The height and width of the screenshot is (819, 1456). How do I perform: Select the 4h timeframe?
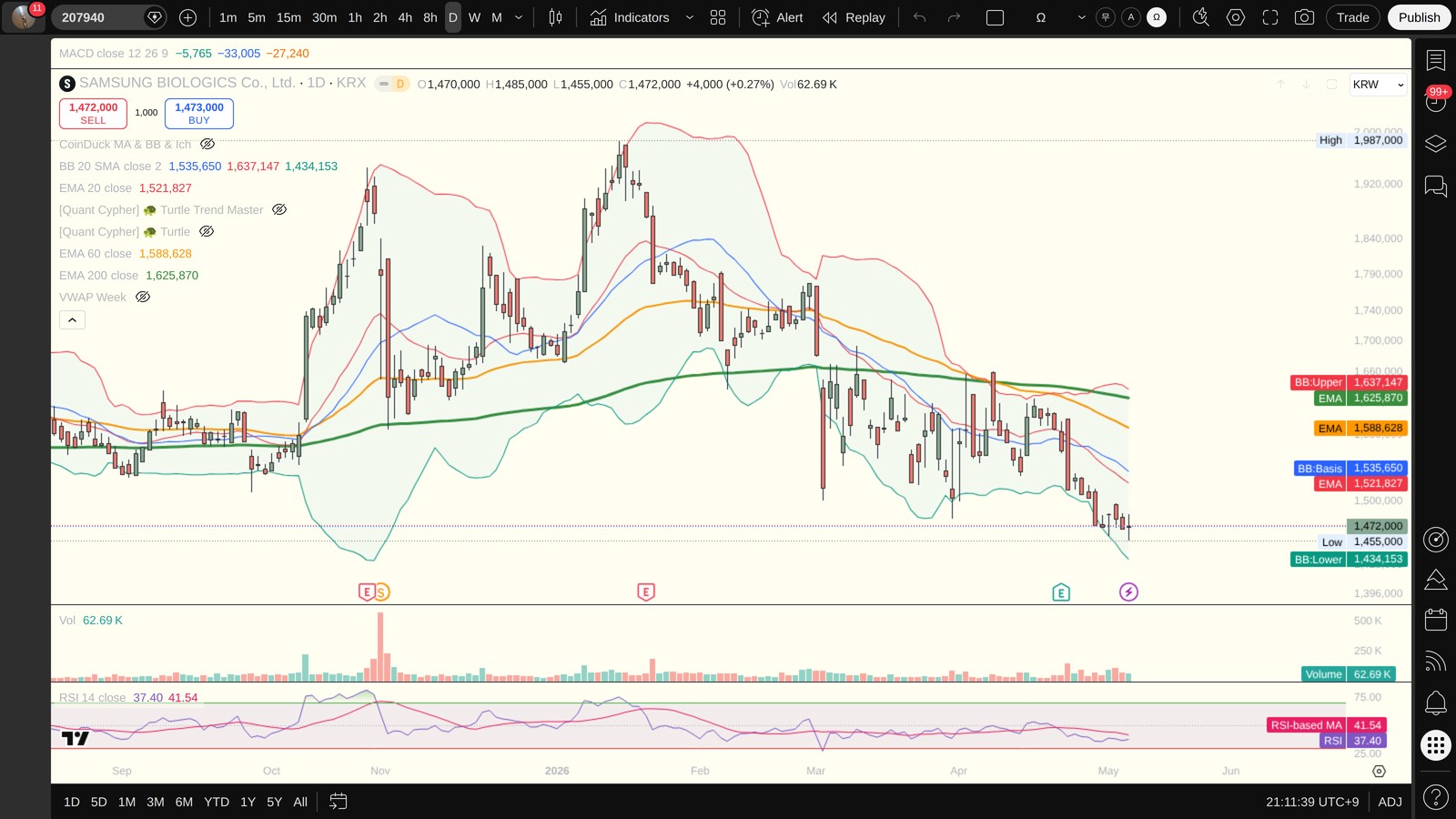tap(405, 17)
